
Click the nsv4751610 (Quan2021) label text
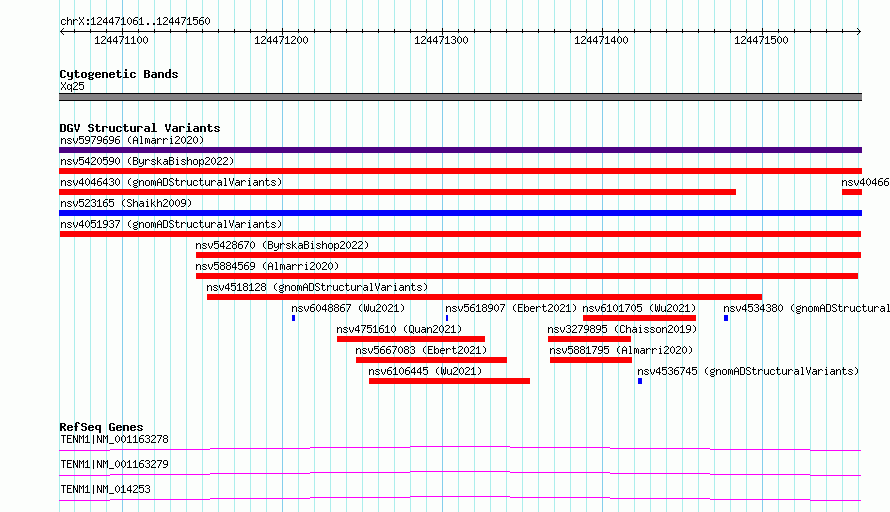click(x=399, y=329)
